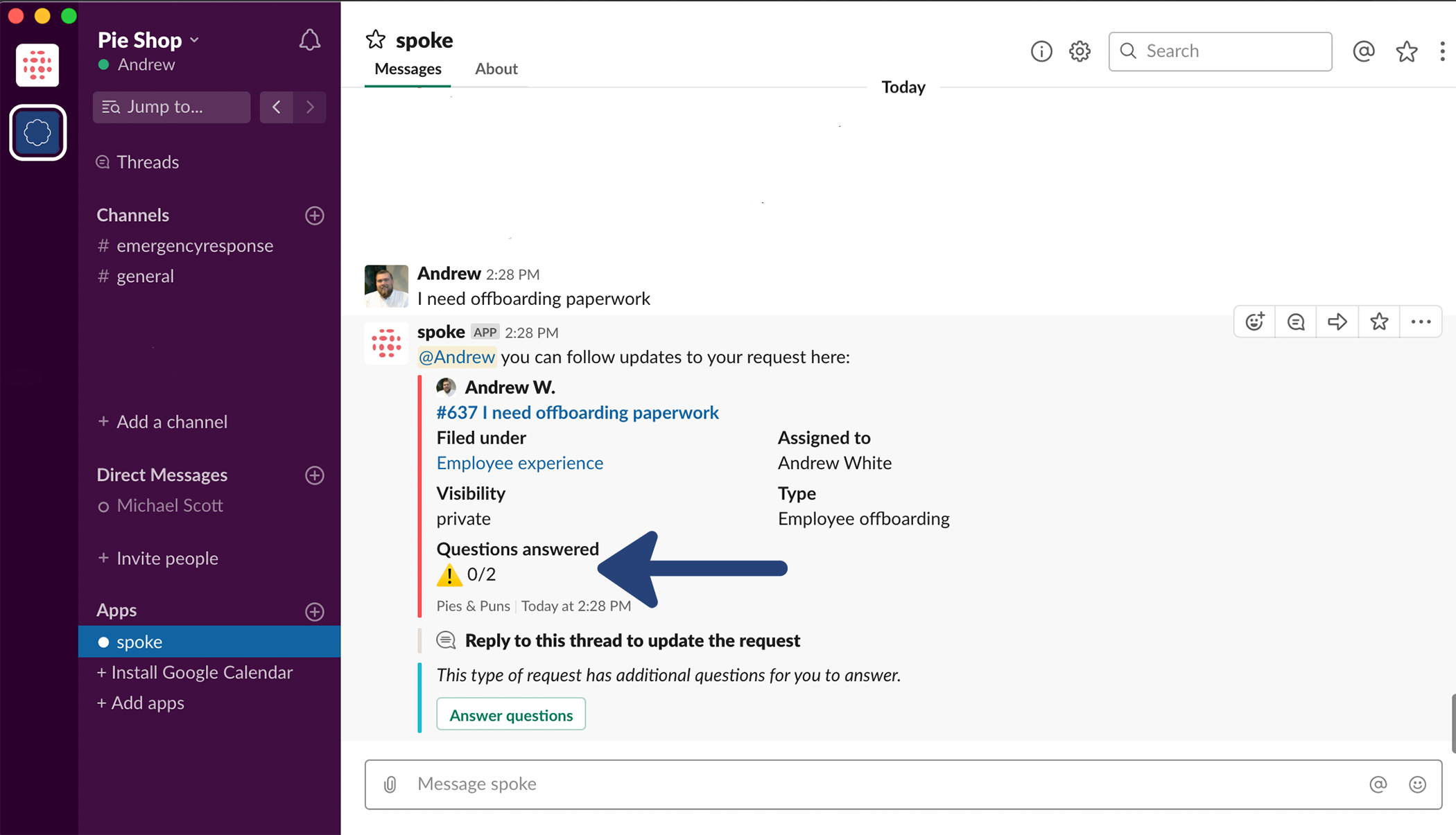Click in the Message spoke input
Image resolution: width=1456 pixels, height=835 pixels.
[x=903, y=784]
